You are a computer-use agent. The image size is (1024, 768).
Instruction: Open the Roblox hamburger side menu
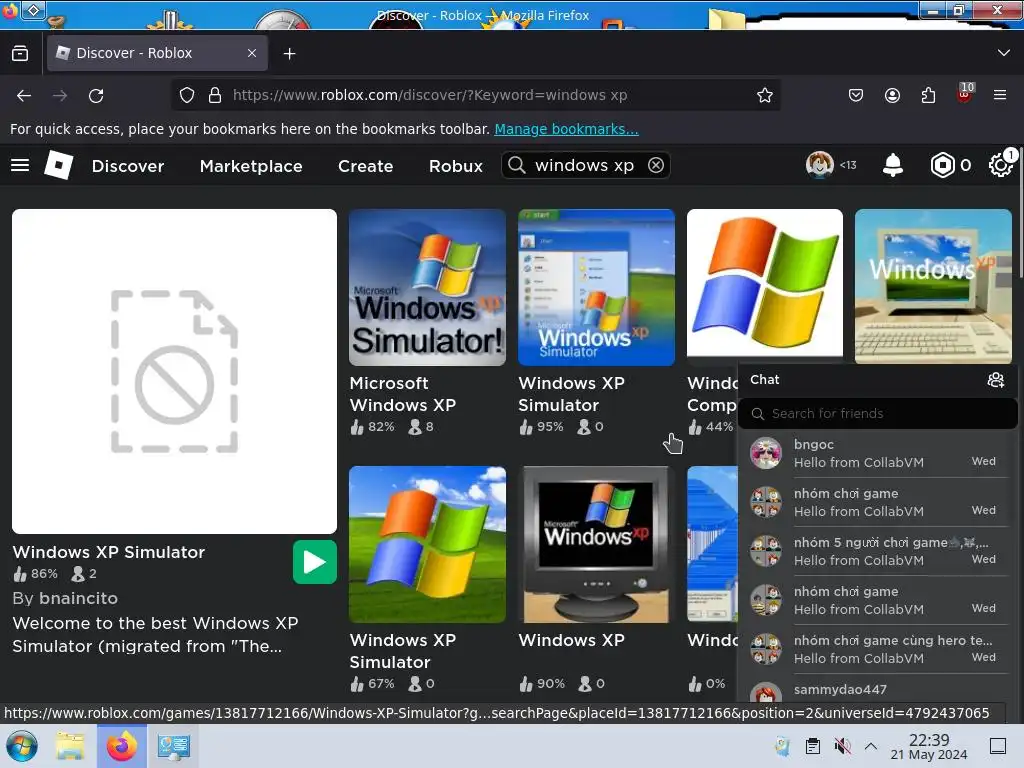click(x=20, y=165)
